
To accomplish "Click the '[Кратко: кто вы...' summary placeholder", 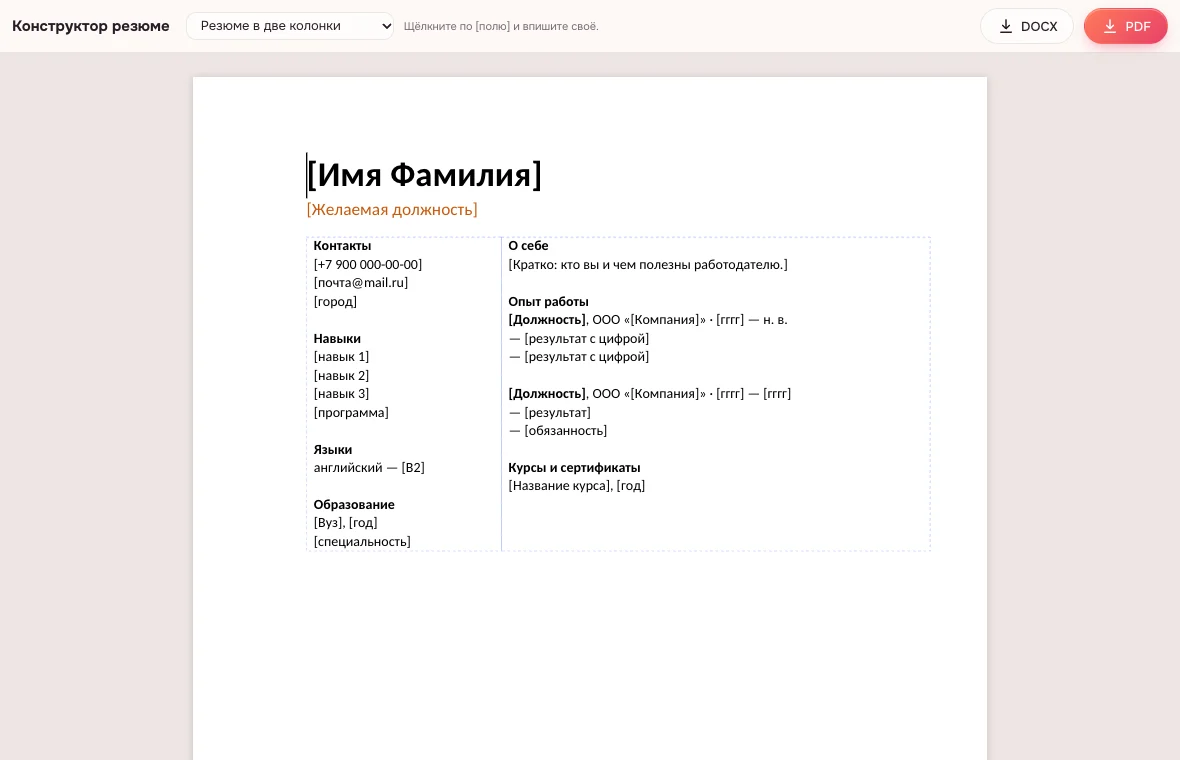I will [x=648, y=264].
